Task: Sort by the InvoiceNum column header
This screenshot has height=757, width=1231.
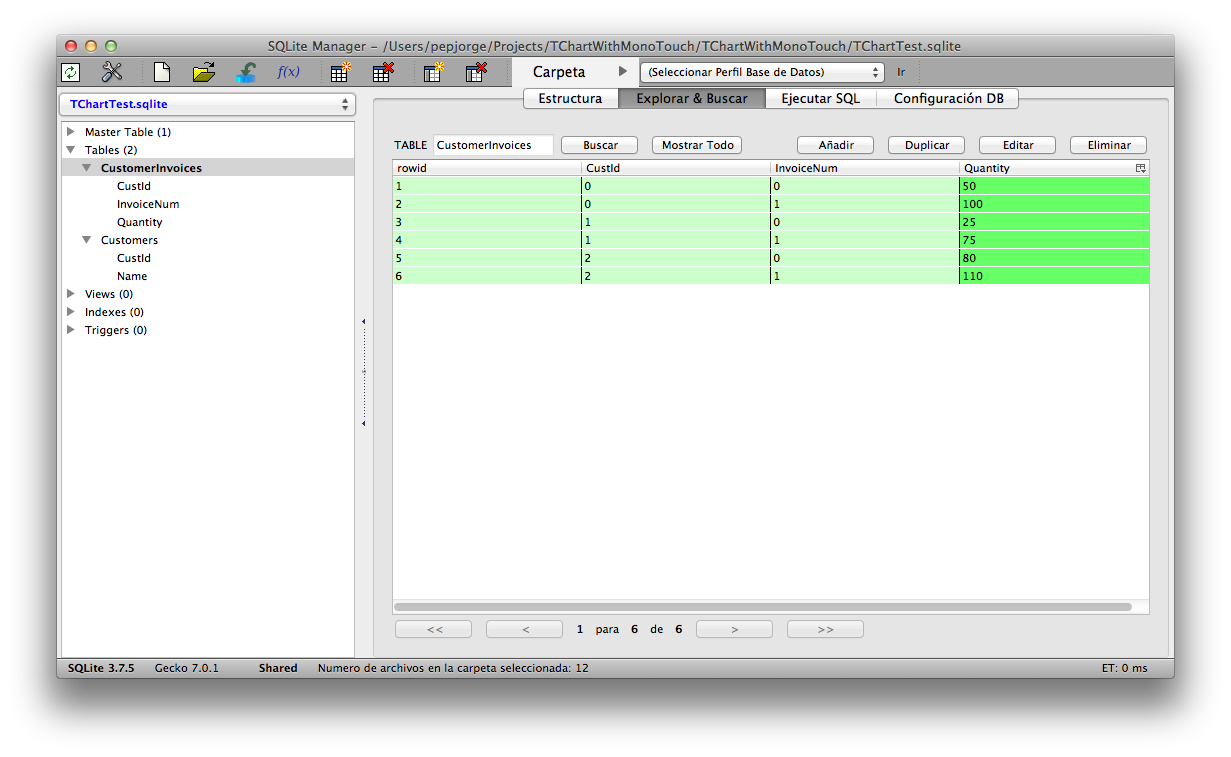Action: [865, 168]
